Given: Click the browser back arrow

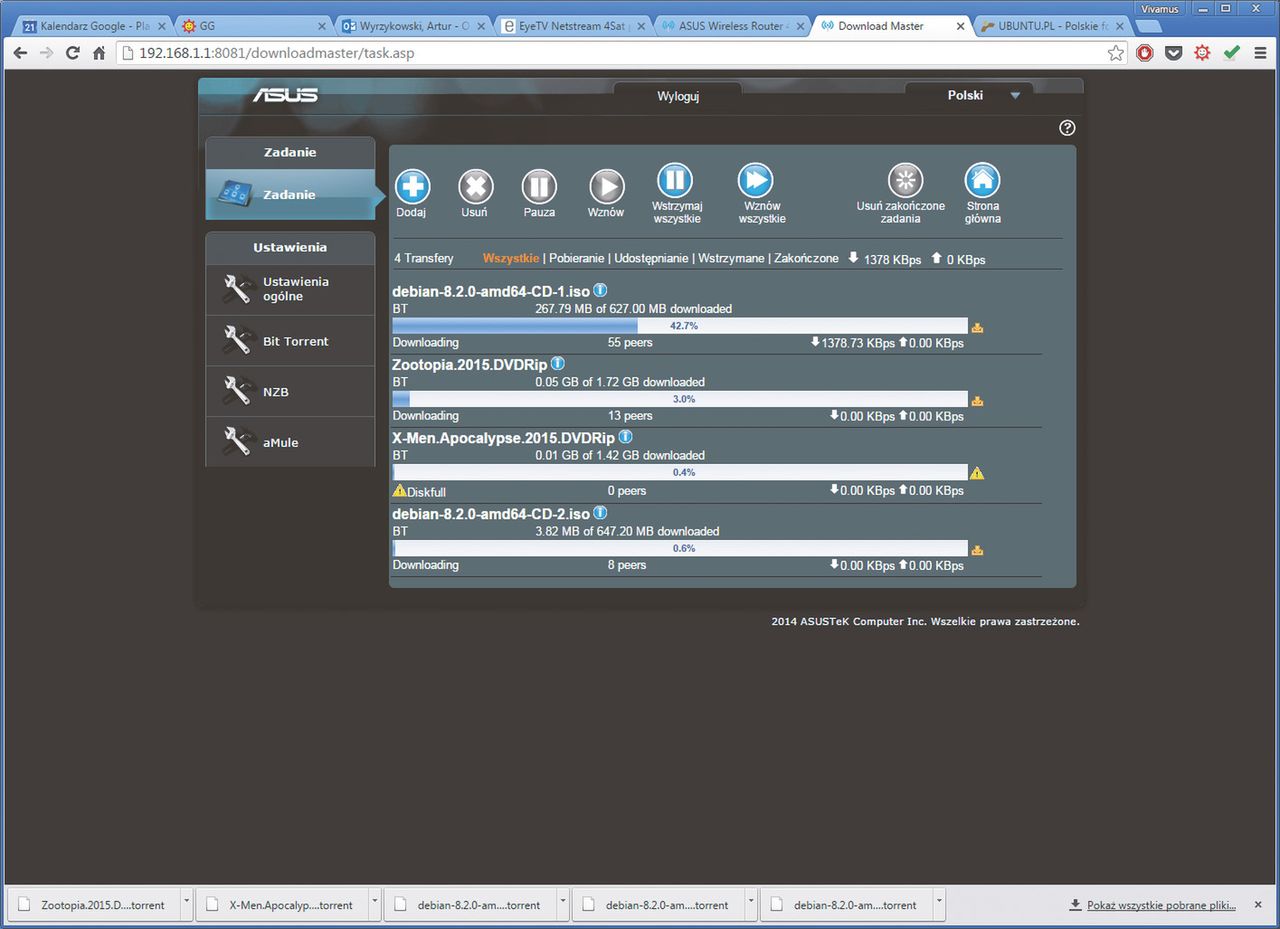Looking at the screenshot, I should tap(19, 53).
